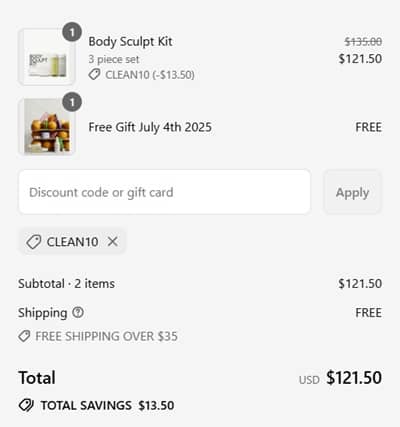Focus the Discount code or gift card field
400x427 pixels.
click(x=165, y=192)
